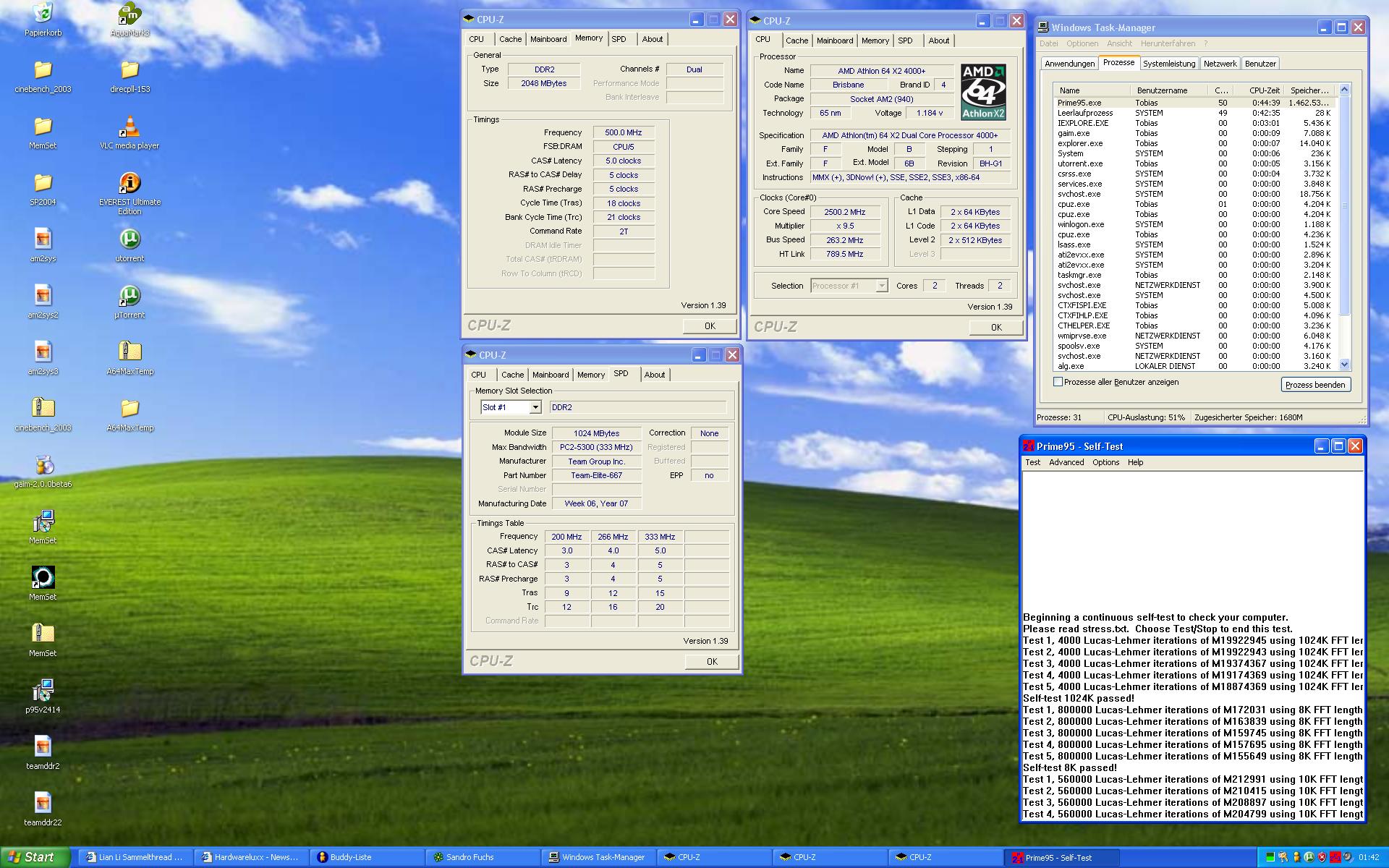The width and height of the screenshot is (1389, 868).
Task: Switch to Lian Li Sammelthread taskbar button
Action: (x=135, y=857)
